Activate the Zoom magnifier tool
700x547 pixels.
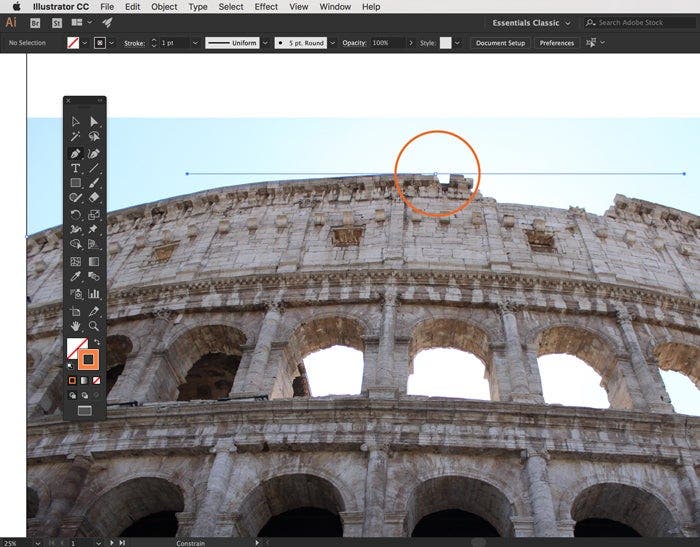tap(94, 325)
